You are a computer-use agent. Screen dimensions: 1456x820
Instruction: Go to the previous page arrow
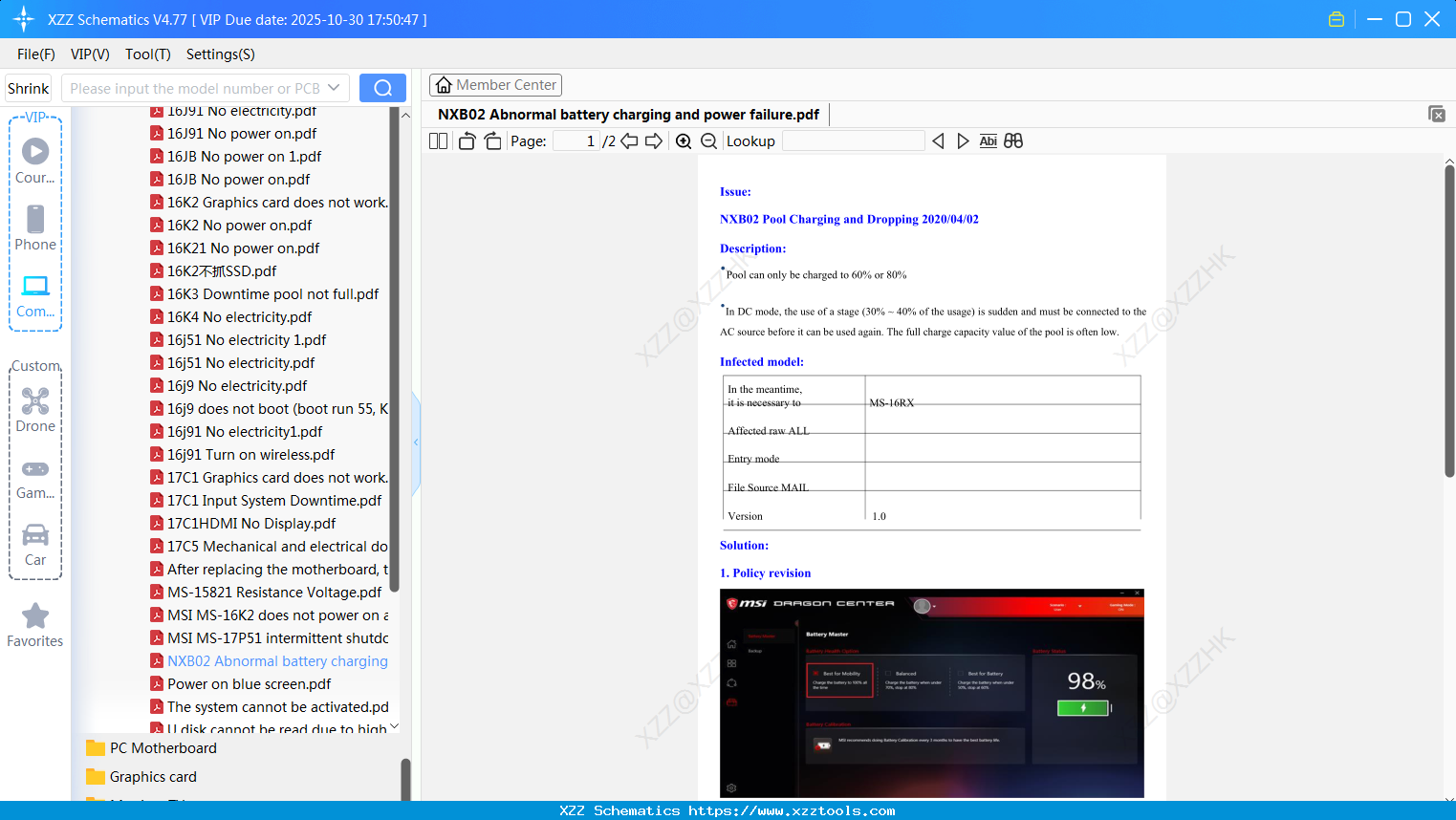[x=629, y=141]
